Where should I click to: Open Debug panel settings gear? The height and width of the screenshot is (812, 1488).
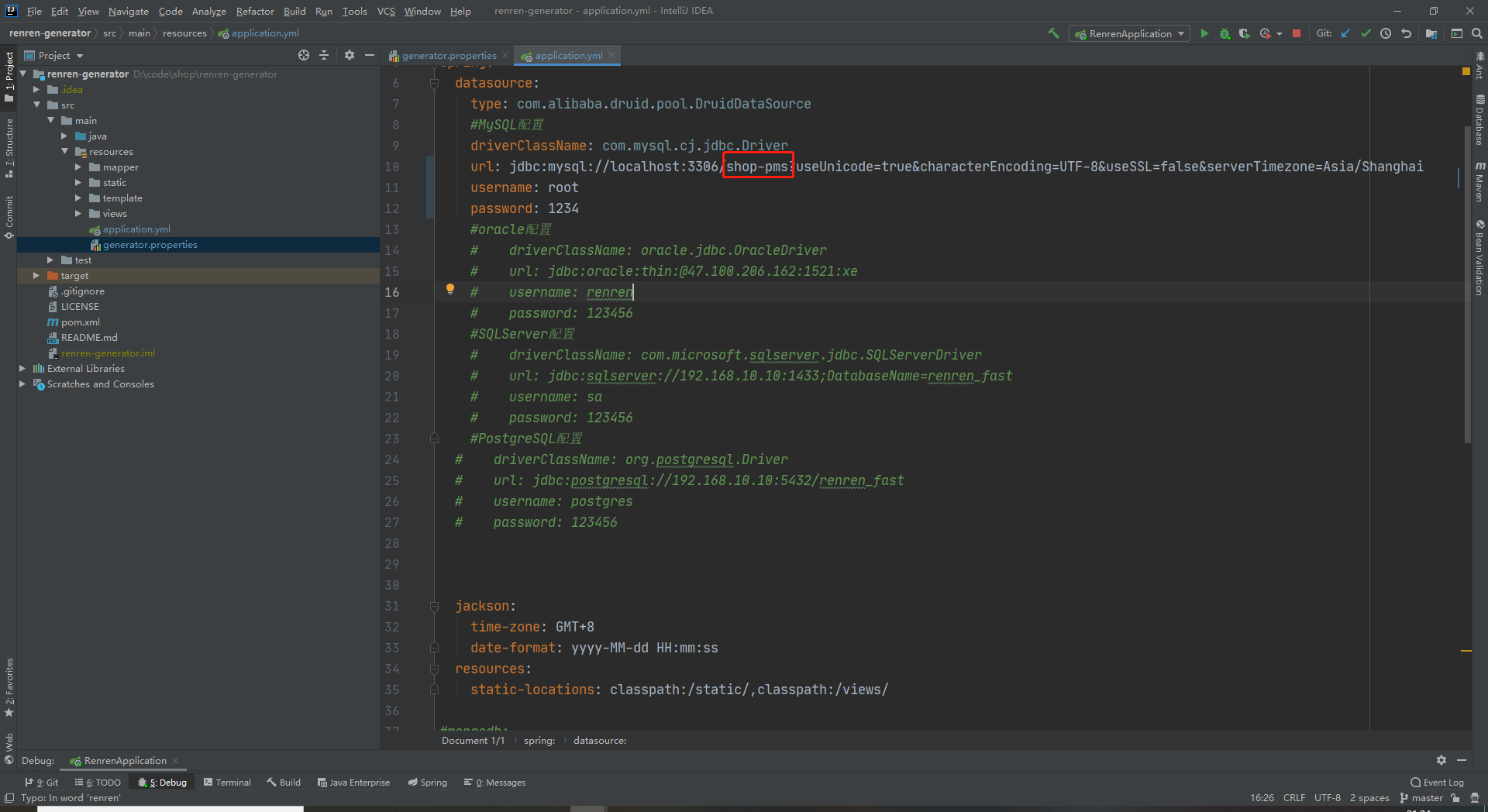[1441, 761]
